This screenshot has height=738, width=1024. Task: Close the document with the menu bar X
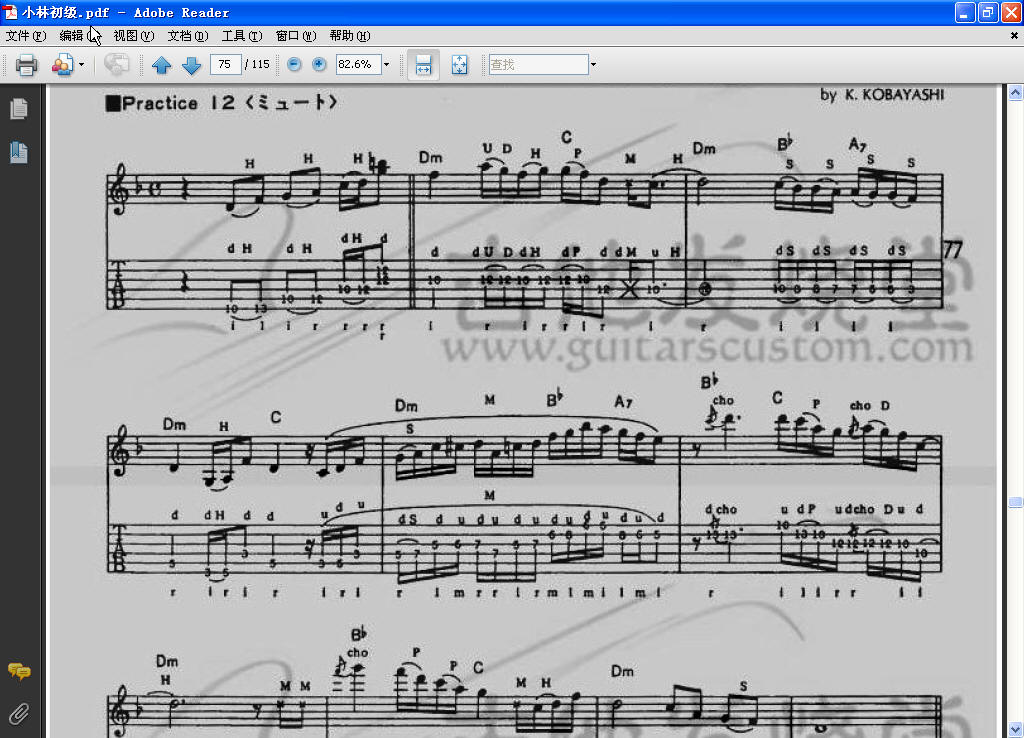1014,36
